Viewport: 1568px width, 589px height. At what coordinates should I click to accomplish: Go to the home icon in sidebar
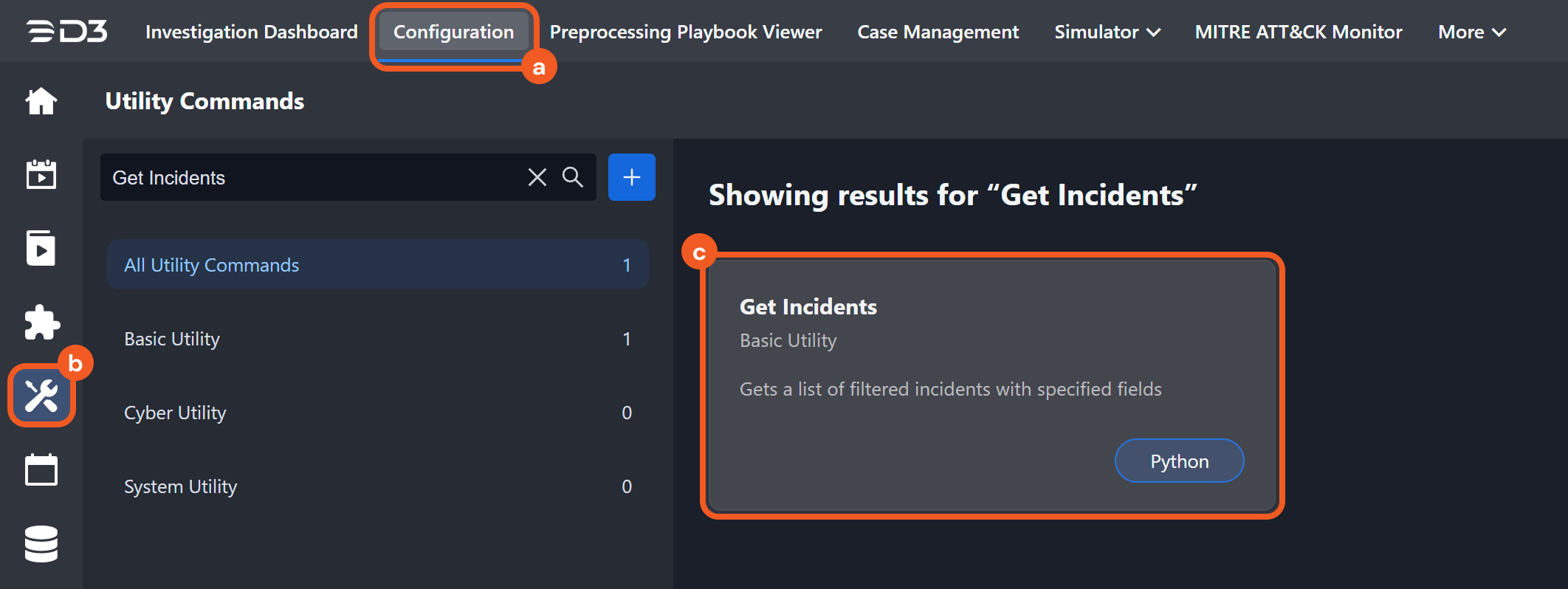click(41, 101)
